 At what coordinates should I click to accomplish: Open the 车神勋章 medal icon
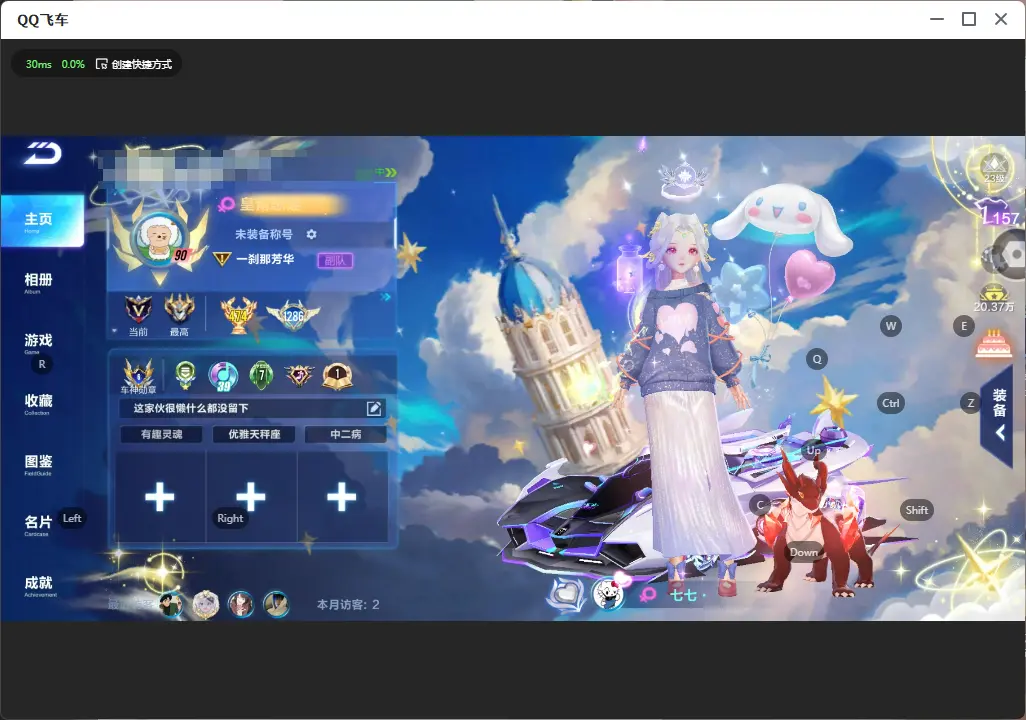[138, 376]
